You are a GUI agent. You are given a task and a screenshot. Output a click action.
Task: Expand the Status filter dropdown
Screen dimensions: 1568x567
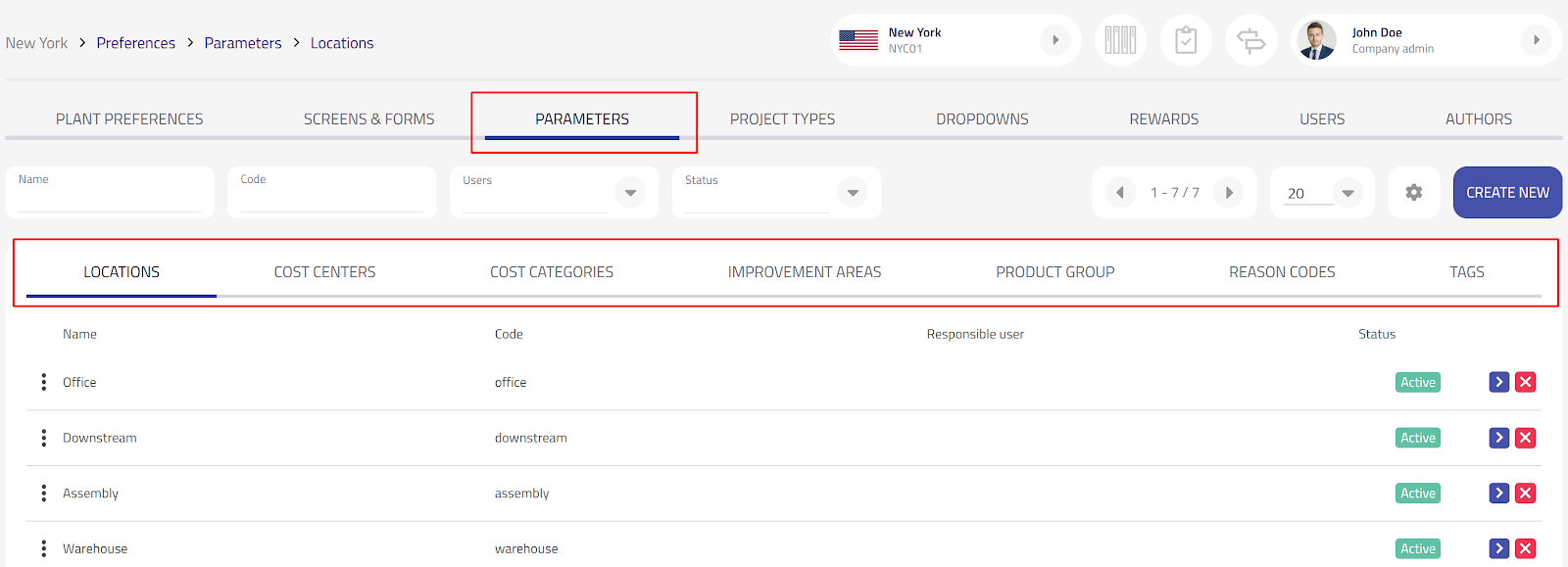(853, 193)
